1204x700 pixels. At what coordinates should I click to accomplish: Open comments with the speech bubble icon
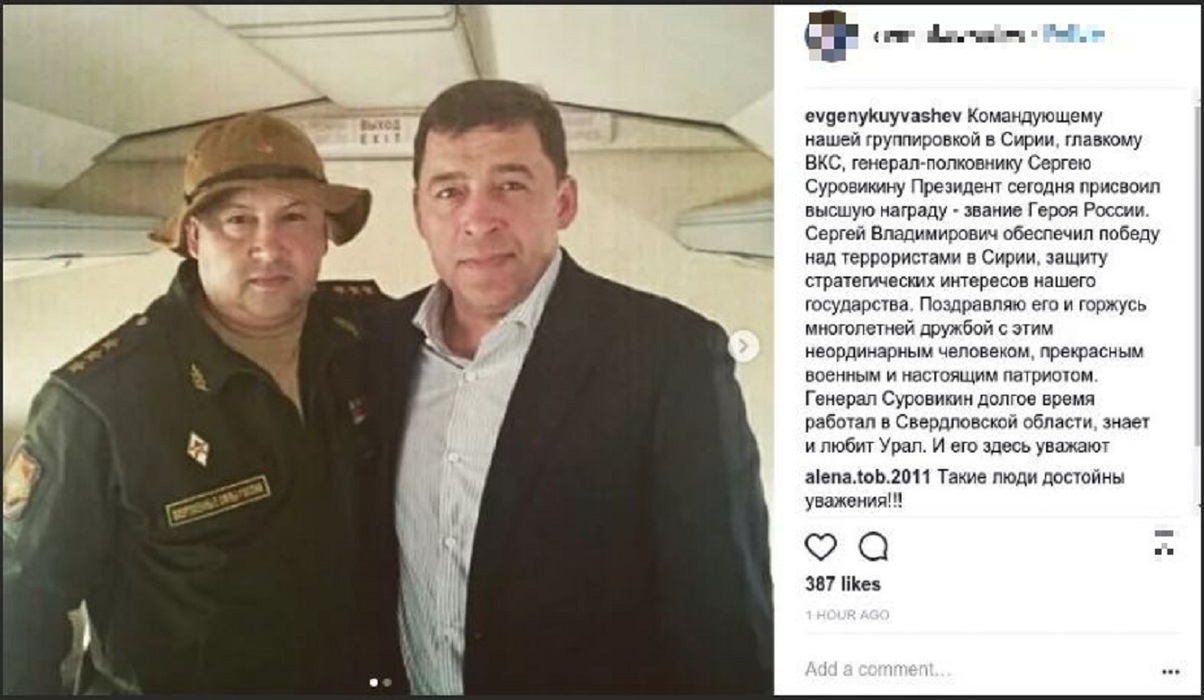(873, 546)
